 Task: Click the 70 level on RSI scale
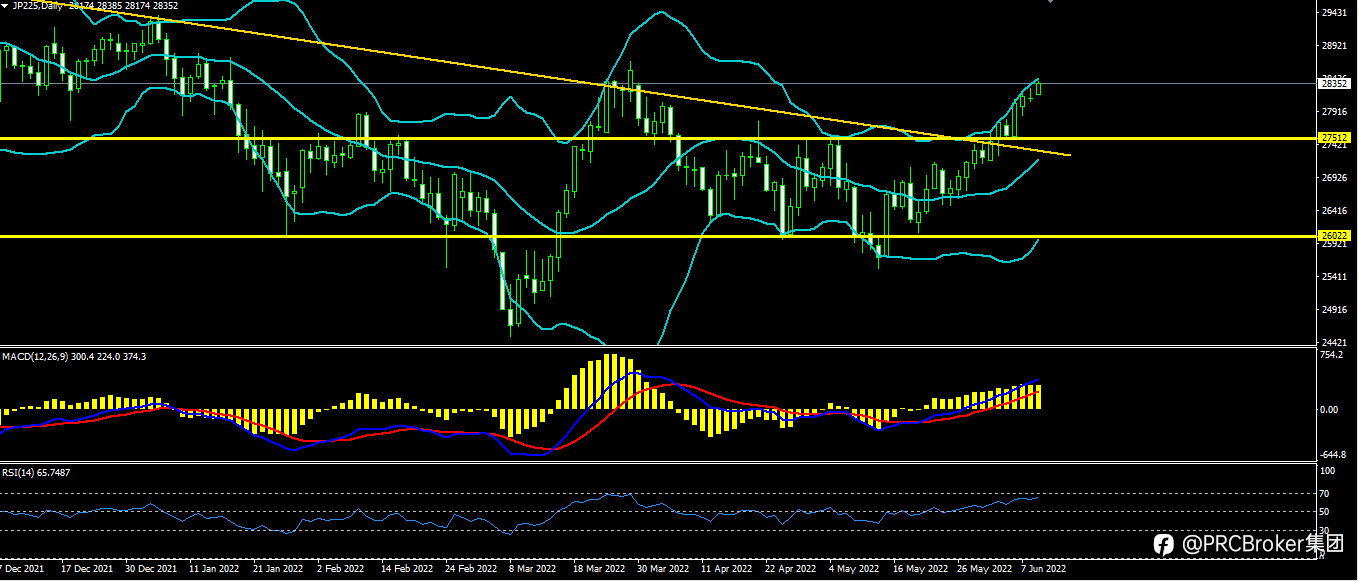[1326, 493]
